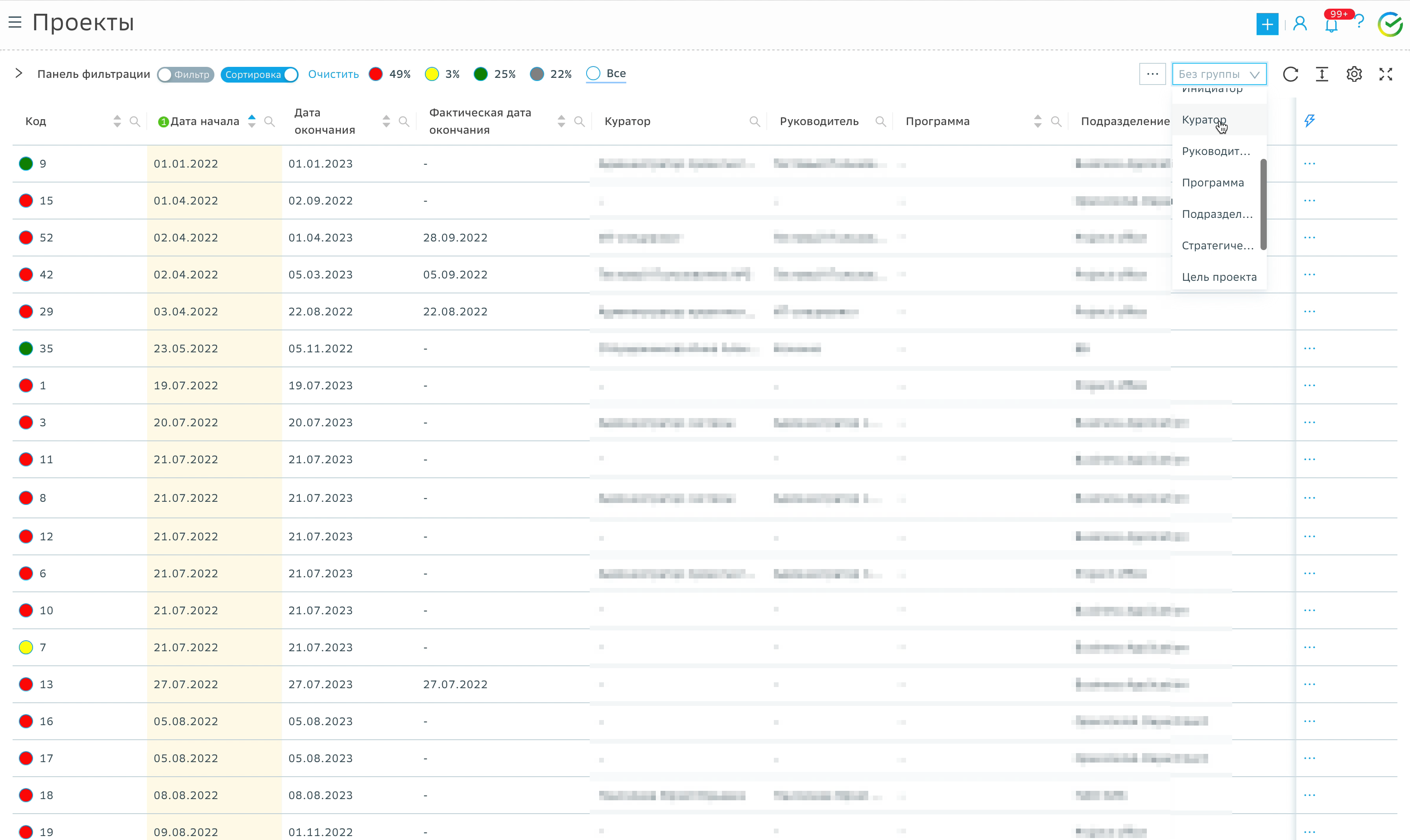Expand the Панель фильтрации chevron

[x=18, y=74]
